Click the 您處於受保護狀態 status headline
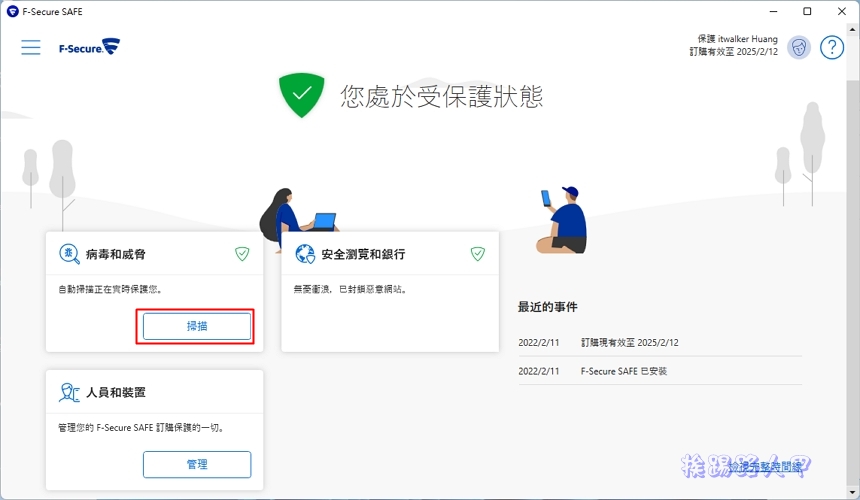Image resolution: width=860 pixels, height=500 pixels. [442, 96]
